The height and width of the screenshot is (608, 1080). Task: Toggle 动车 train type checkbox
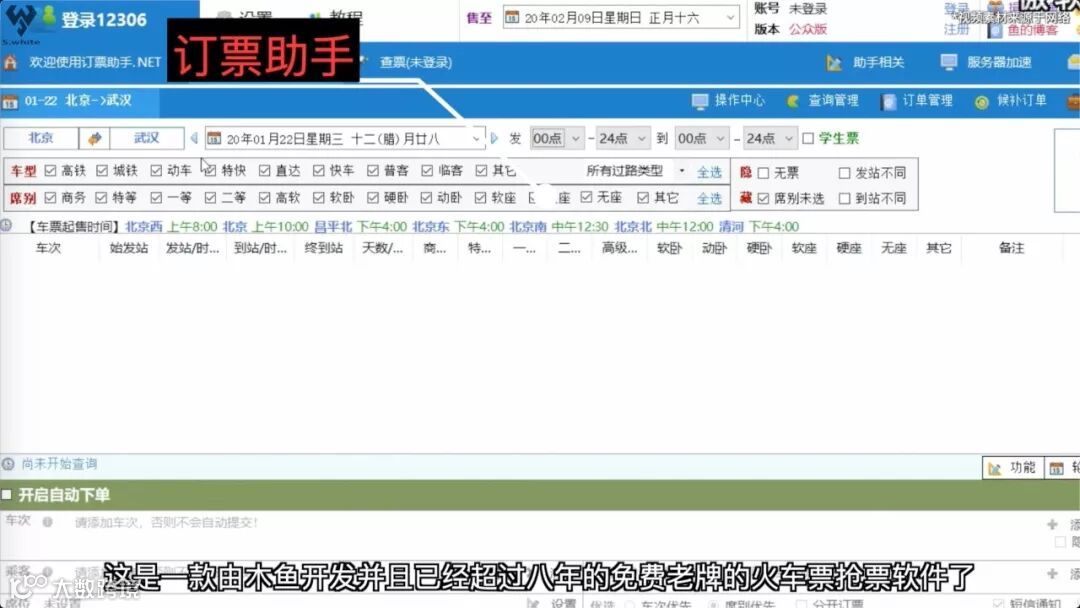click(156, 170)
